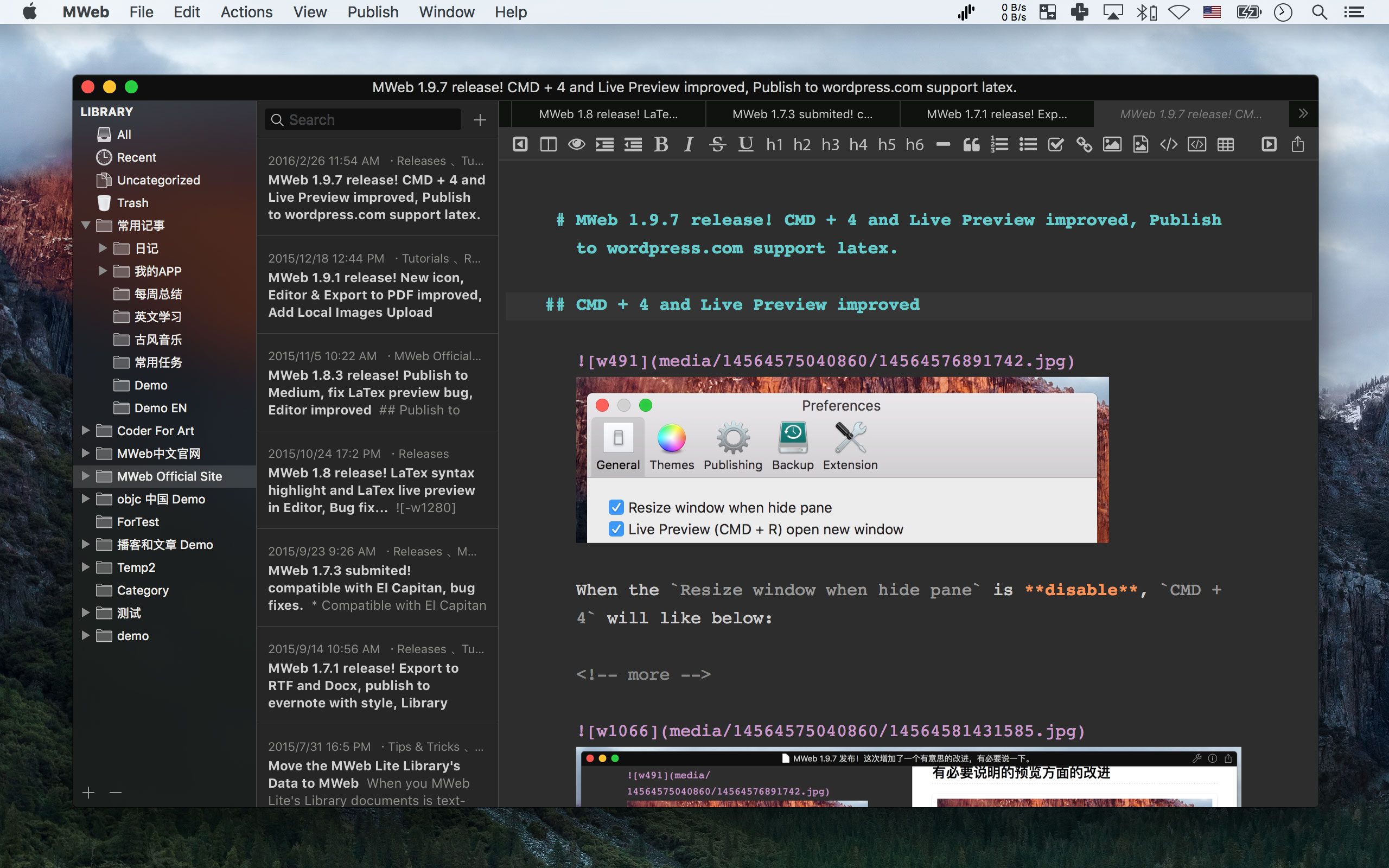Insert a numbered list
Viewport: 1389px width, 868px height.
coord(999,144)
